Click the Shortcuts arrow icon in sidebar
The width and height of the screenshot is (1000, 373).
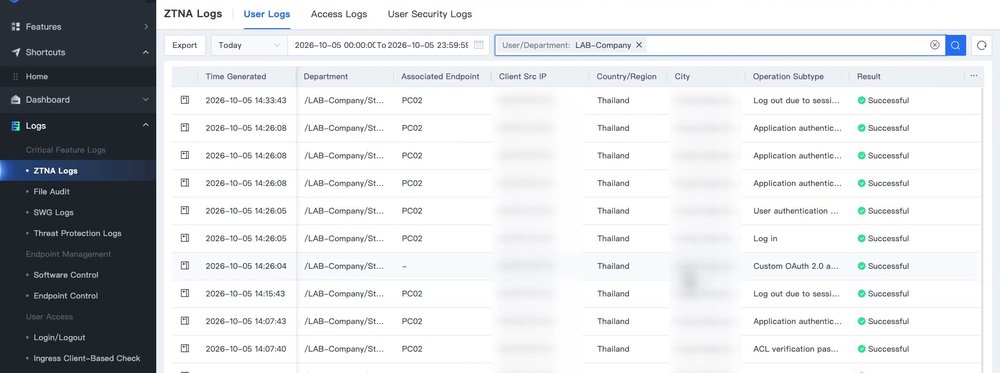(16, 52)
